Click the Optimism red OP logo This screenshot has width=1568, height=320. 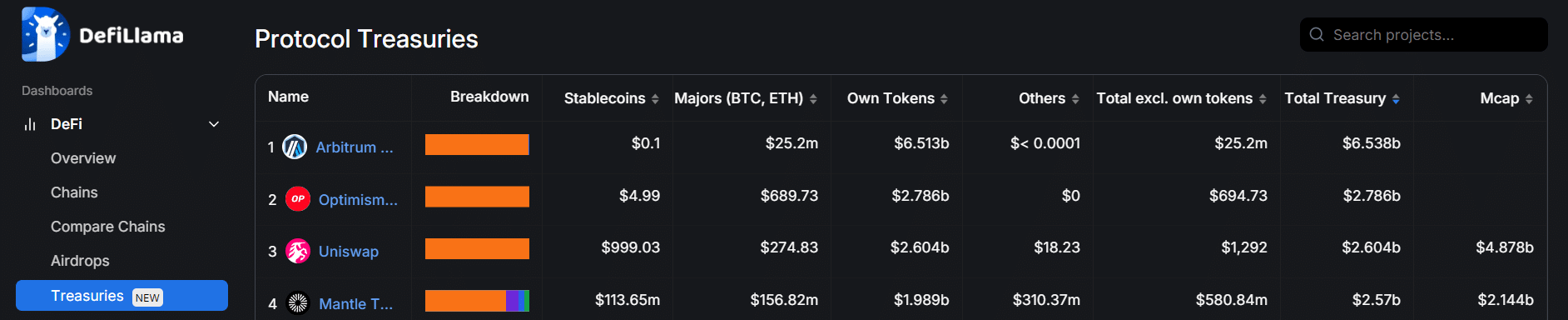pos(298,199)
